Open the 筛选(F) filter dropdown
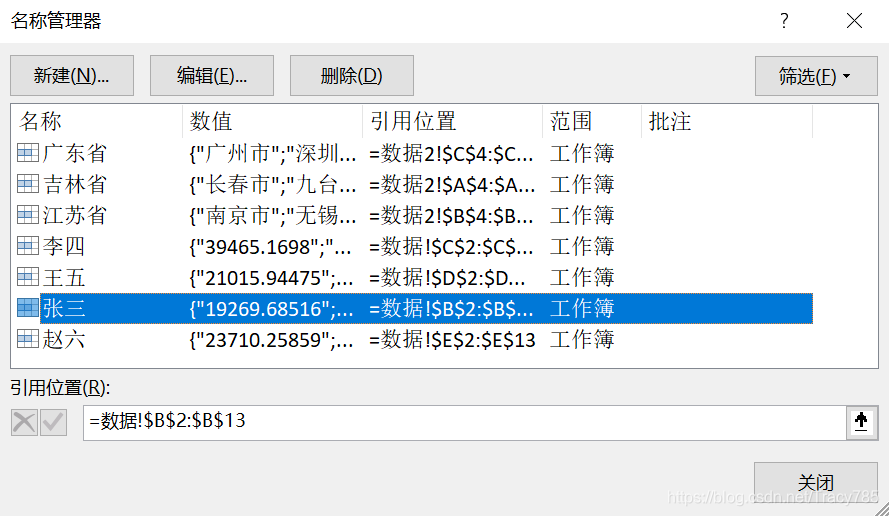 coord(816,76)
